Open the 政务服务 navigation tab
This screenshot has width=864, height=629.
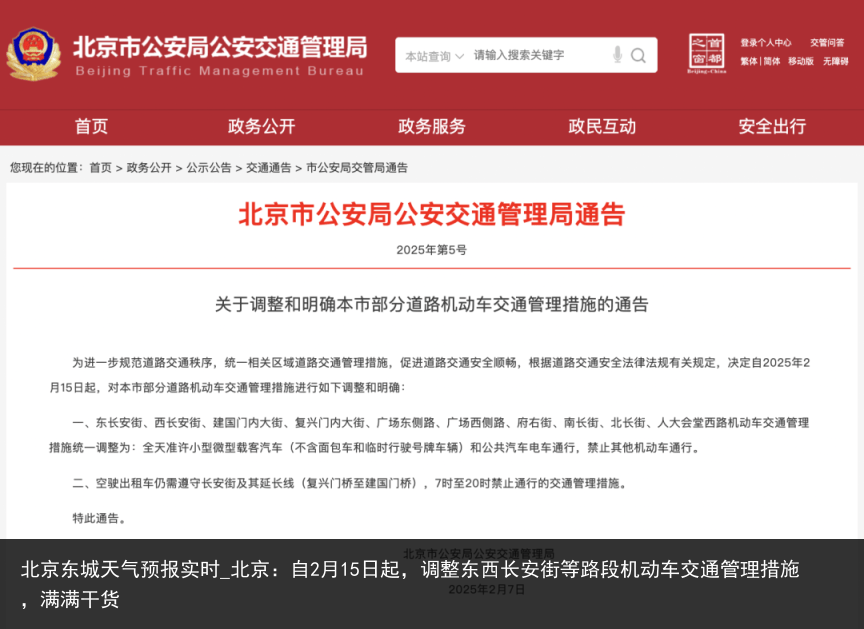[x=431, y=126]
